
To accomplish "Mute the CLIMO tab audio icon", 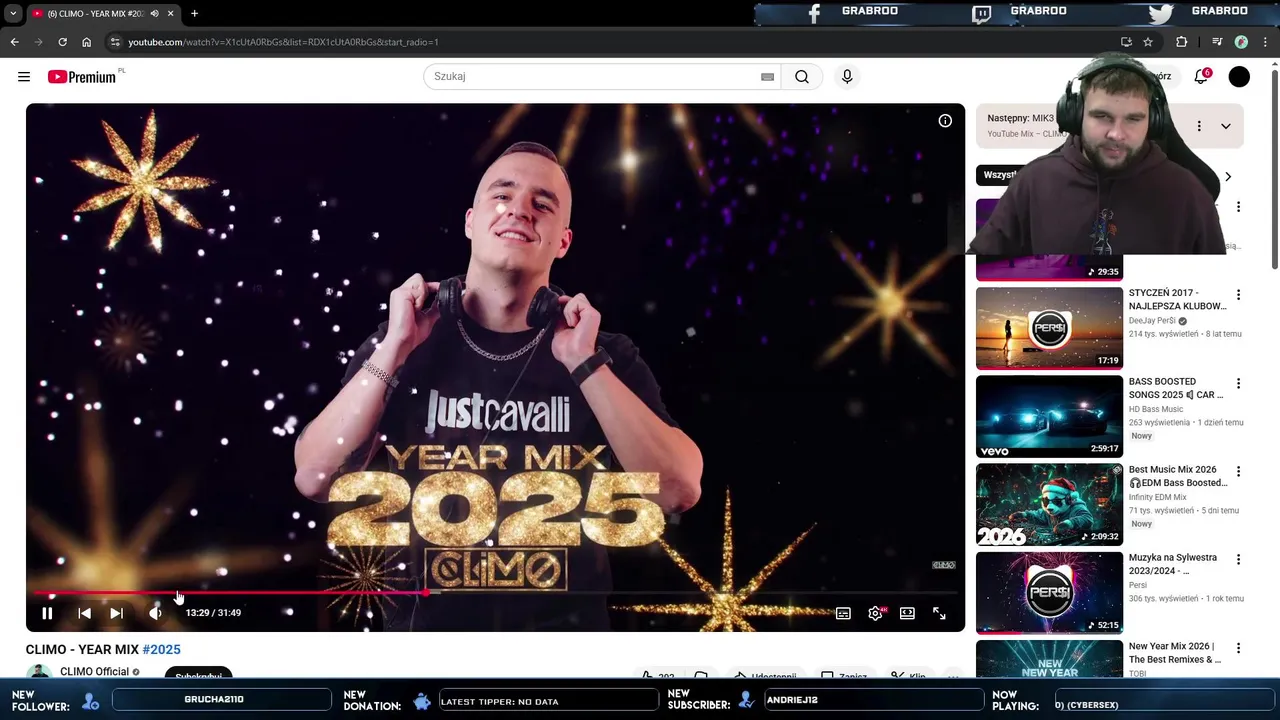I will (x=154, y=14).
